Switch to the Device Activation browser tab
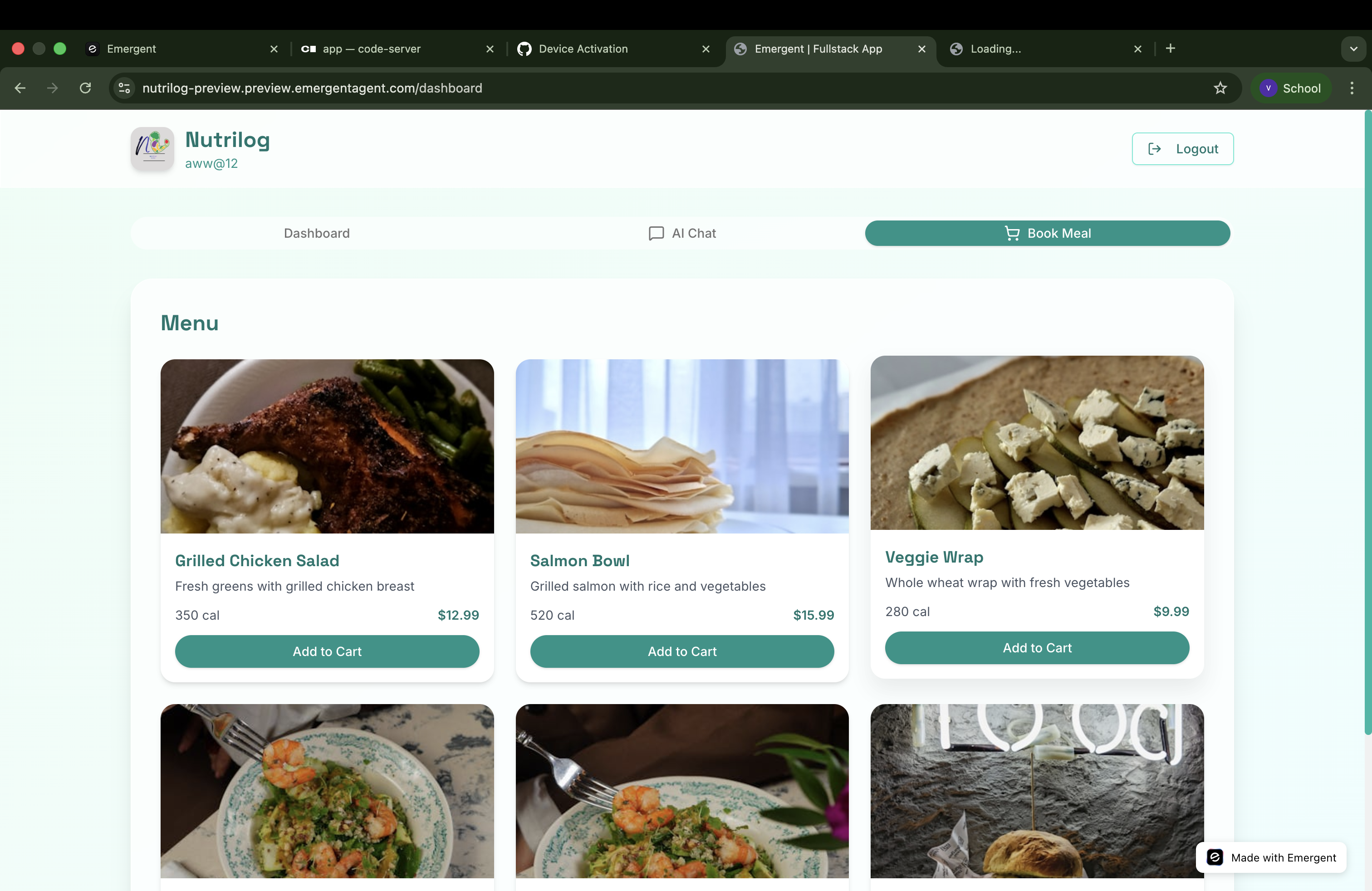Viewport: 1372px width, 891px height. click(x=582, y=49)
